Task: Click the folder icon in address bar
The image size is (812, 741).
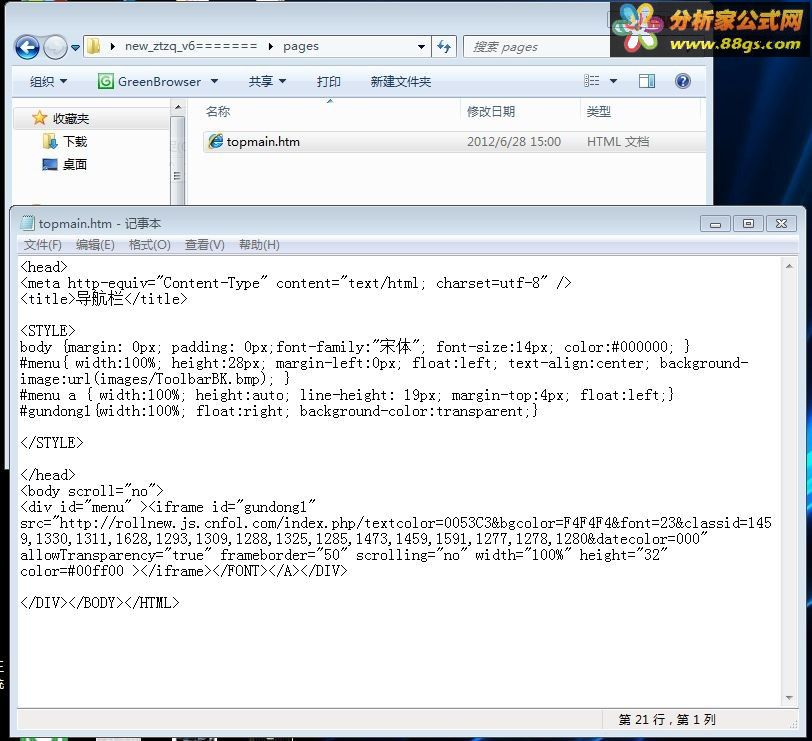Action: point(94,46)
